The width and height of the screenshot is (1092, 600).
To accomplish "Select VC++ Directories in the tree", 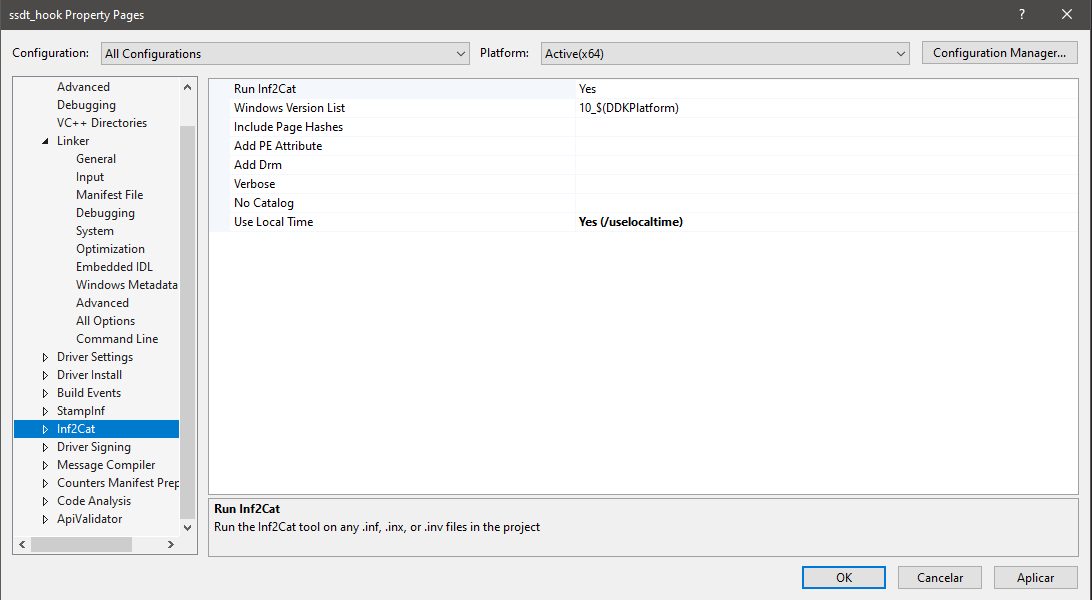I will [x=101, y=123].
